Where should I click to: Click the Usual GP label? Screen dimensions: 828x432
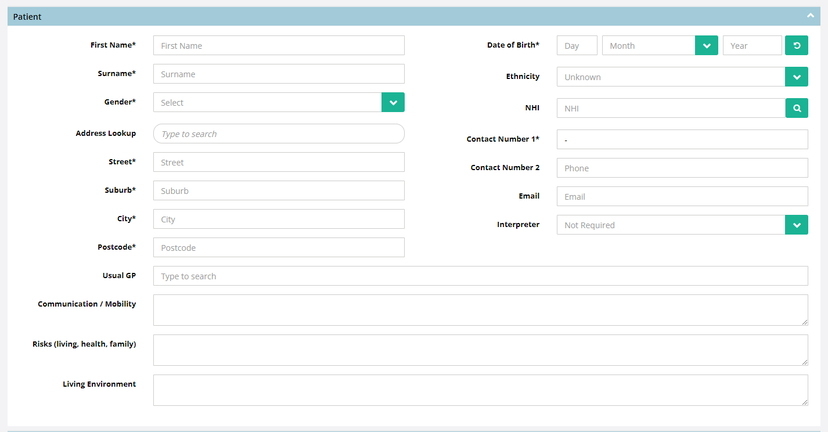[x=119, y=275]
